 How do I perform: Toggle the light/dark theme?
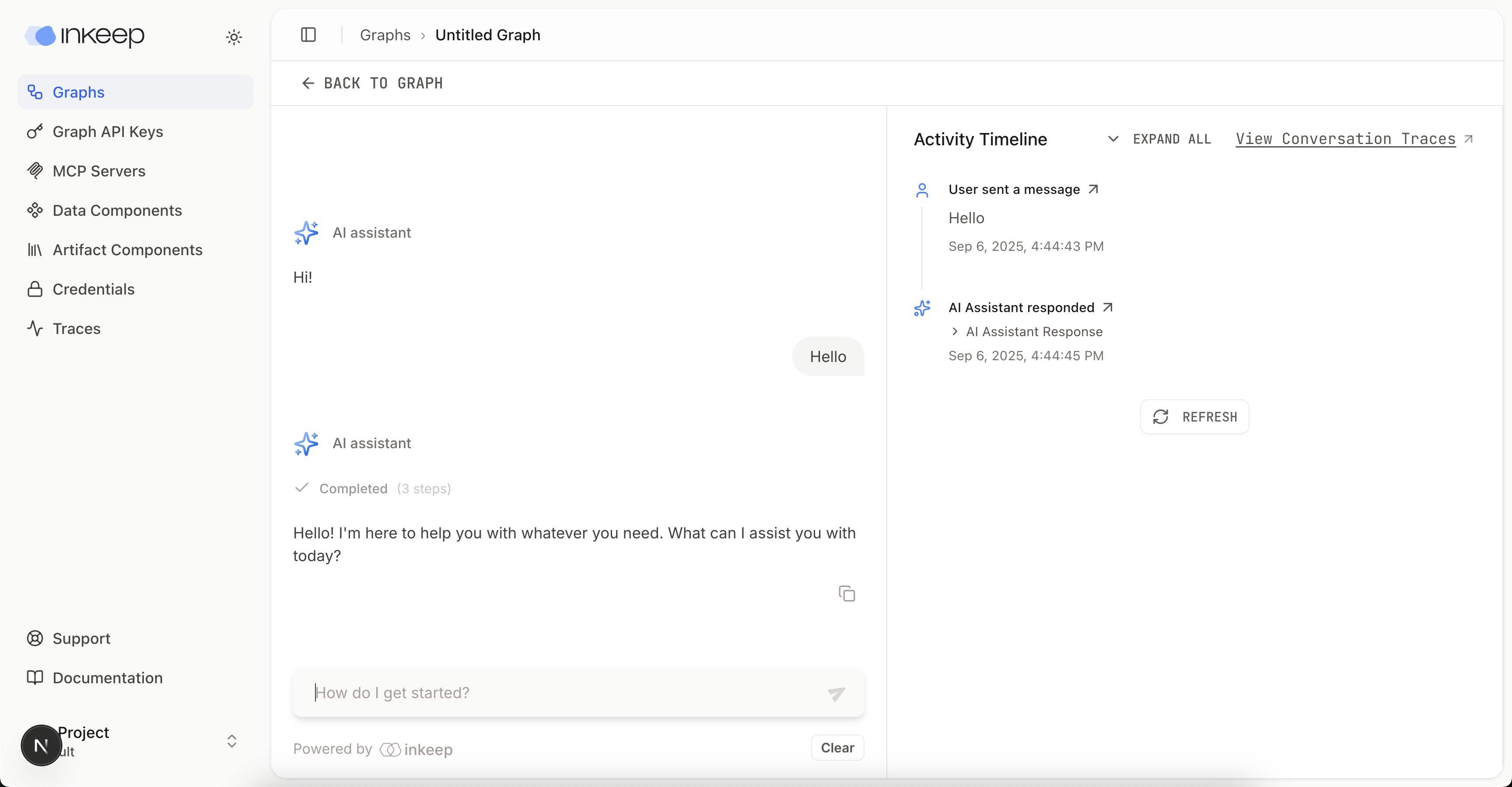point(234,36)
